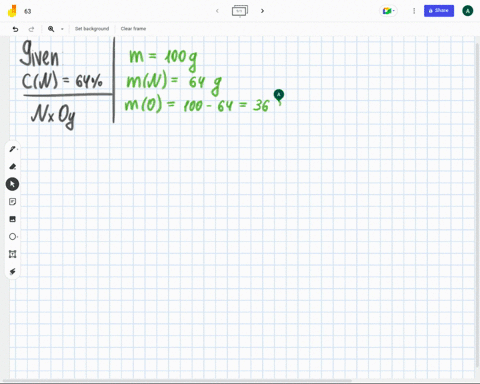The width and height of the screenshot is (480, 384).
Task: Open the account avatar menu
Action: (468, 11)
